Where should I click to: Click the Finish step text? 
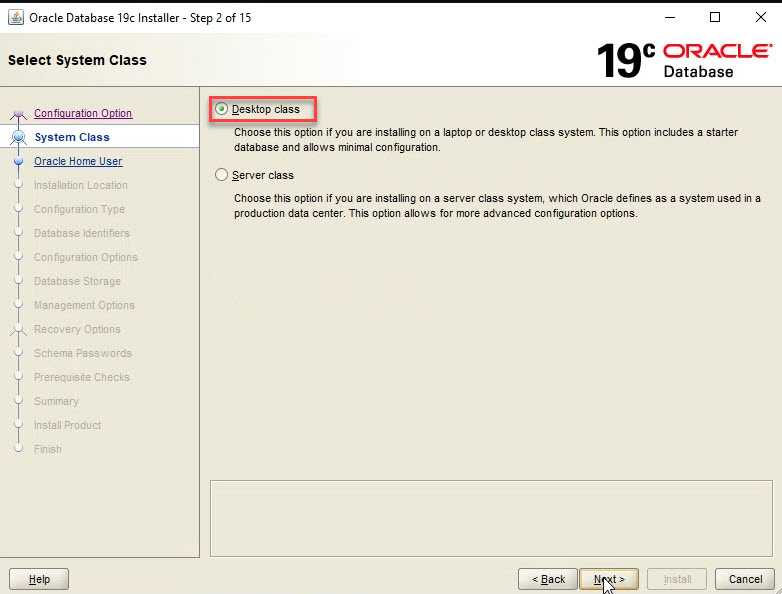point(48,449)
